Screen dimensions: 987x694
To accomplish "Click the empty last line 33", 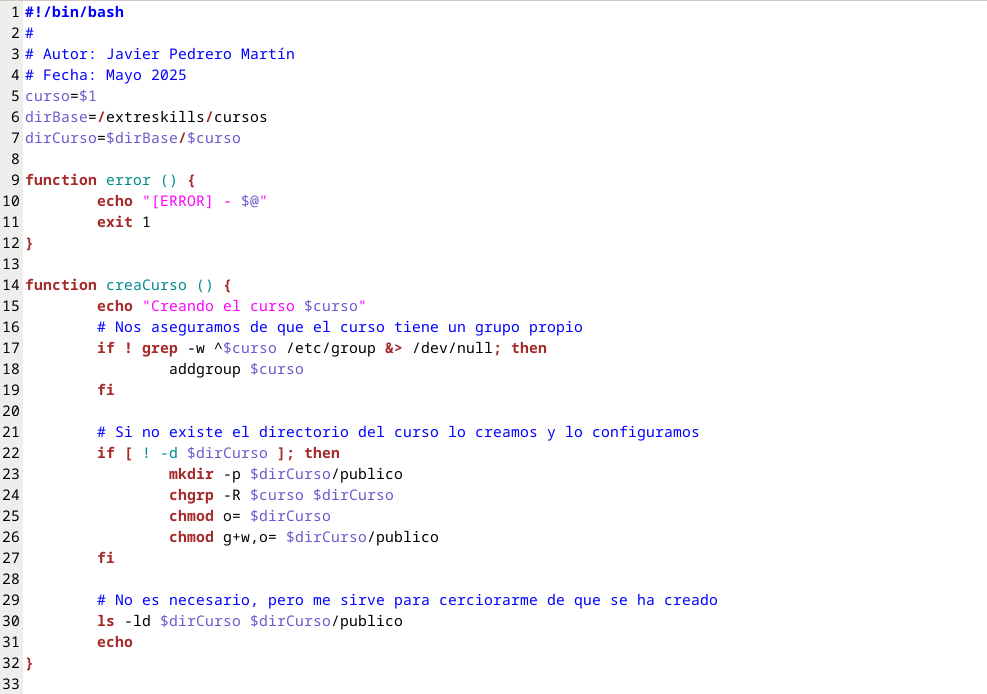I will coord(400,684).
